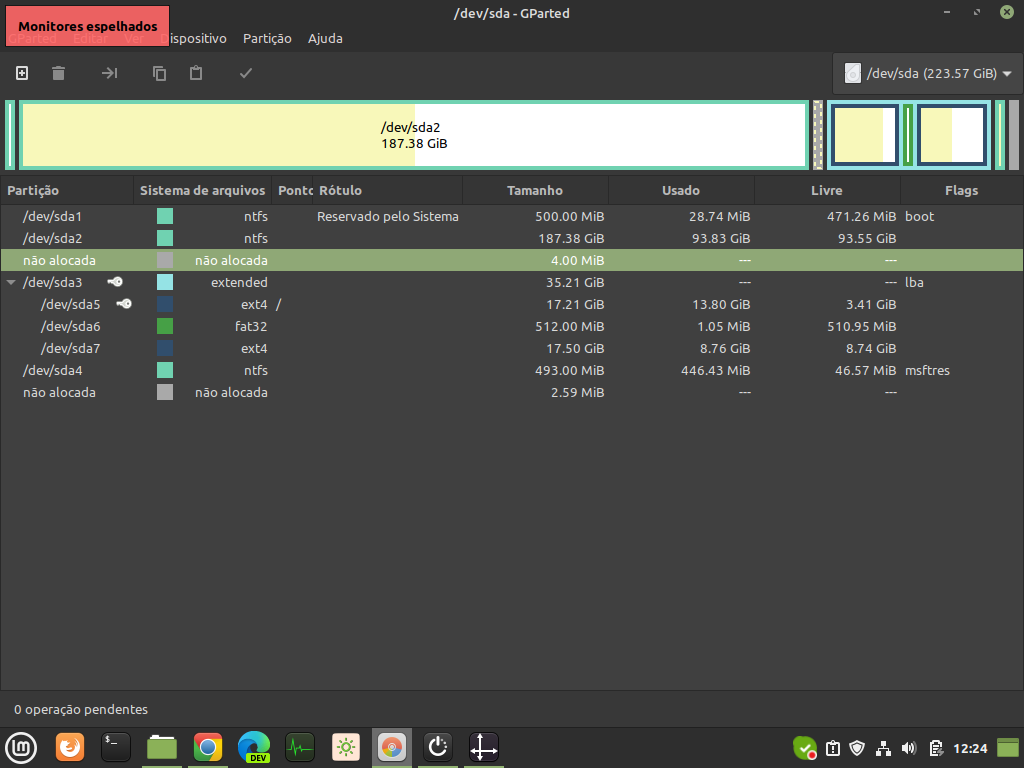Viewport: 1024px width, 768px height.
Task: Select the /dev/sda2 block in disk map
Action: [x=414, y=135]
